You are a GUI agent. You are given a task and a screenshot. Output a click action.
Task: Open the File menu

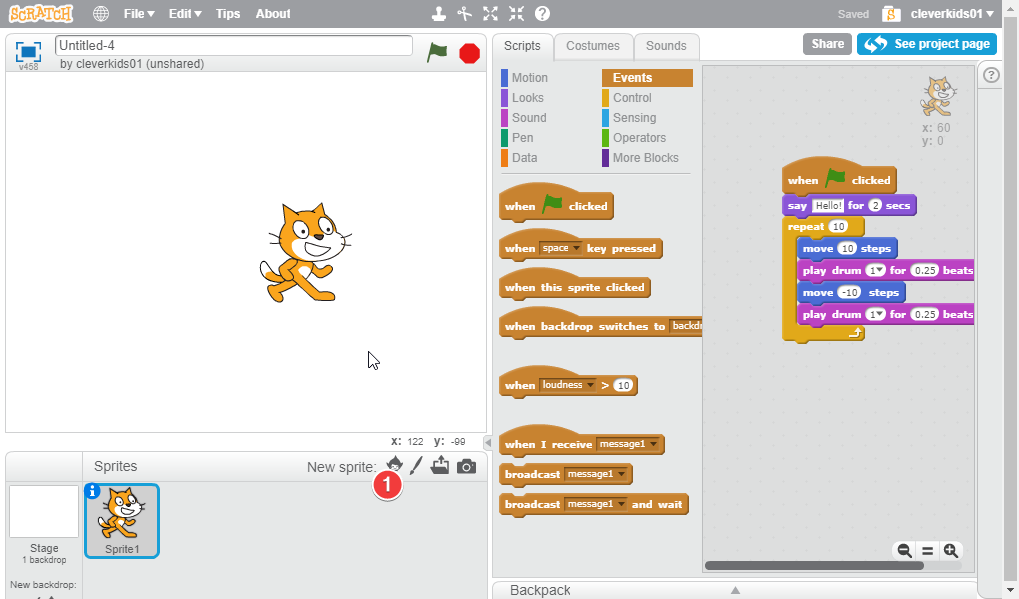139,14
